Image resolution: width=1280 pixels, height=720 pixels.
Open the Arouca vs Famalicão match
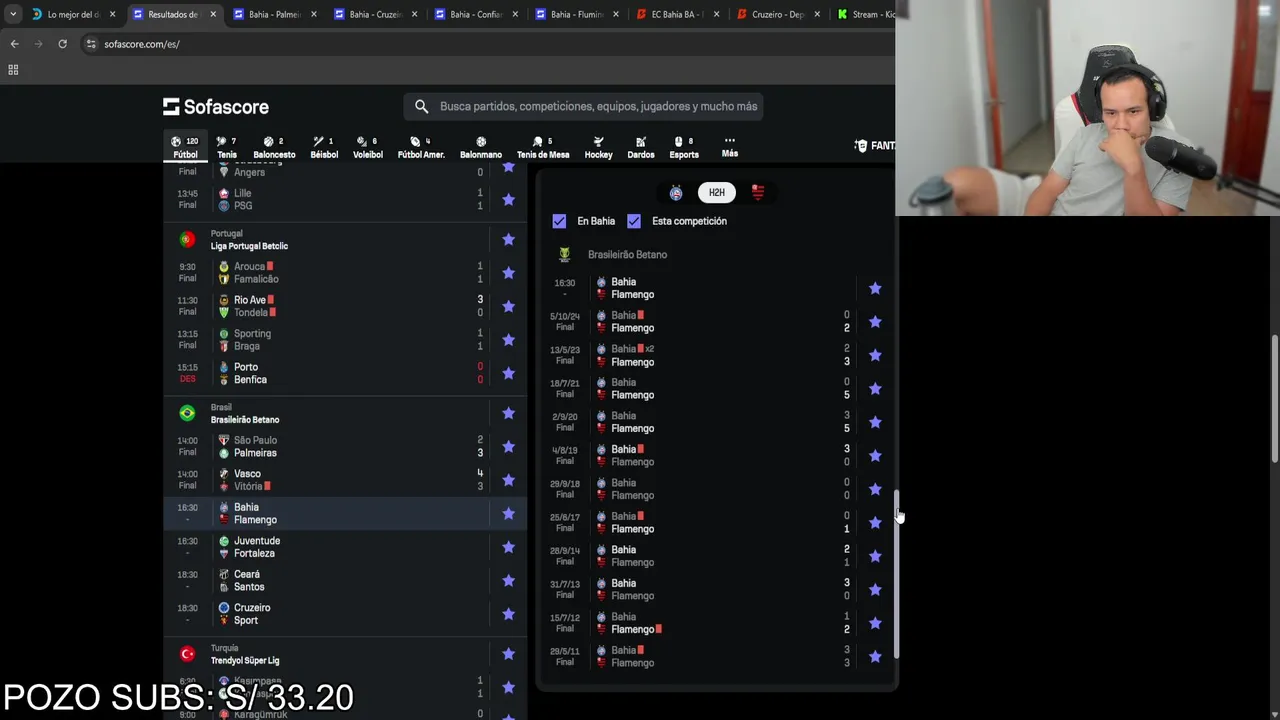(x=345, y=272)
